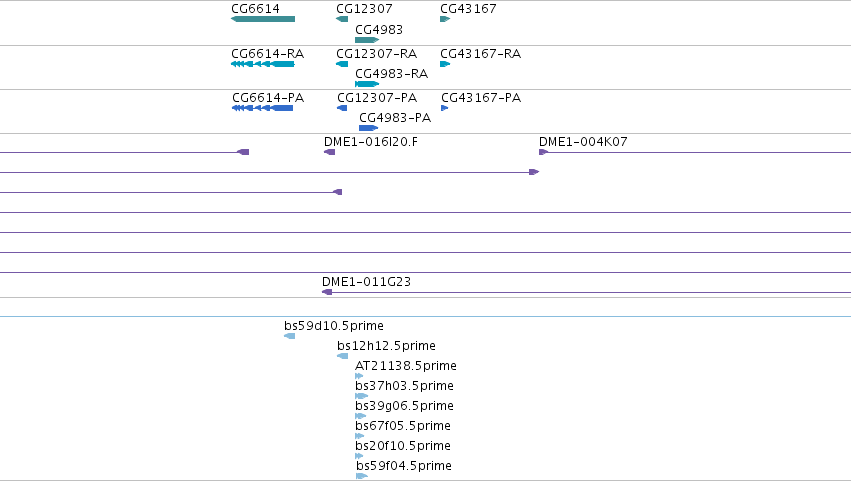The height and width of the screenshot is (481, 851).
Task: Click the CG12307 gene label
Action: pyautogui.click(x=364, y=9)
